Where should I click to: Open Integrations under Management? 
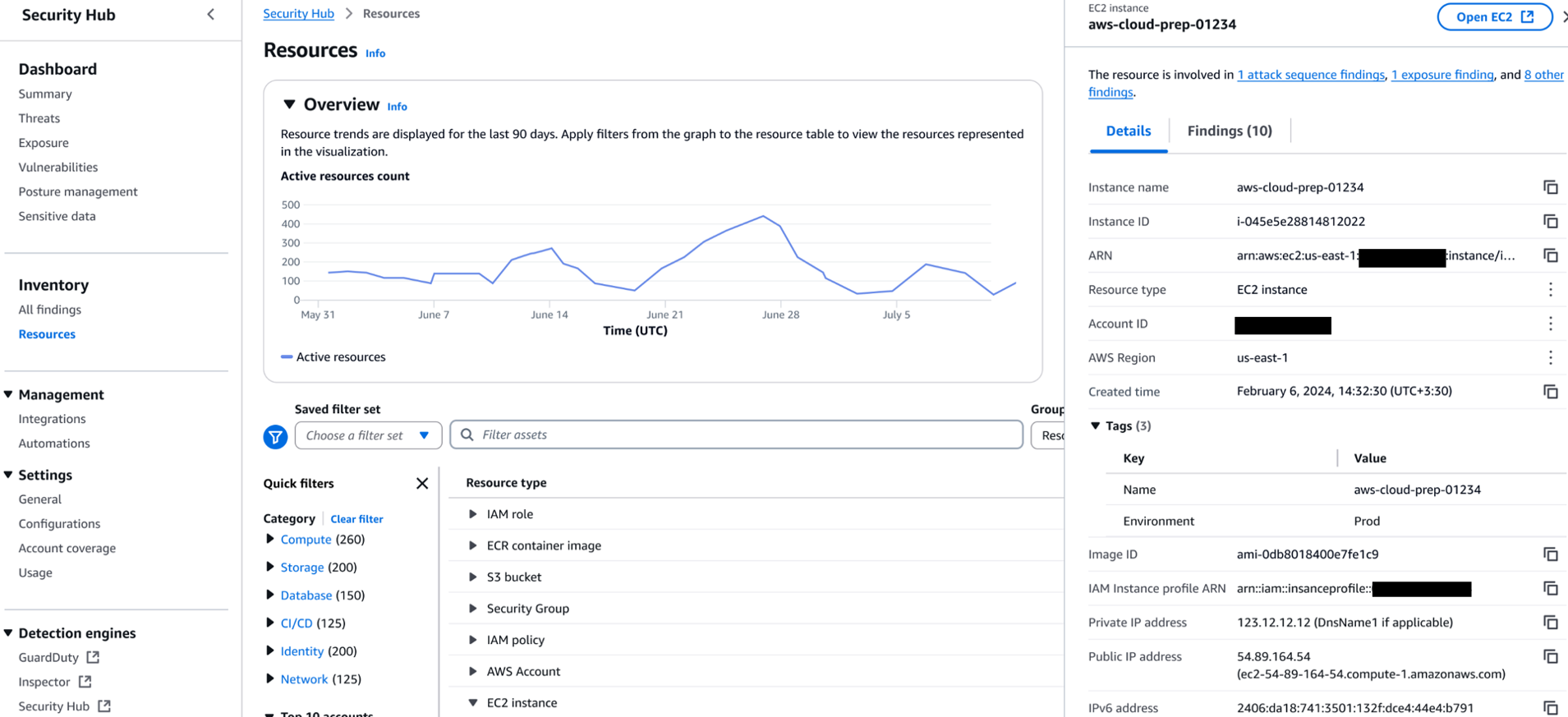click(52, 419)
